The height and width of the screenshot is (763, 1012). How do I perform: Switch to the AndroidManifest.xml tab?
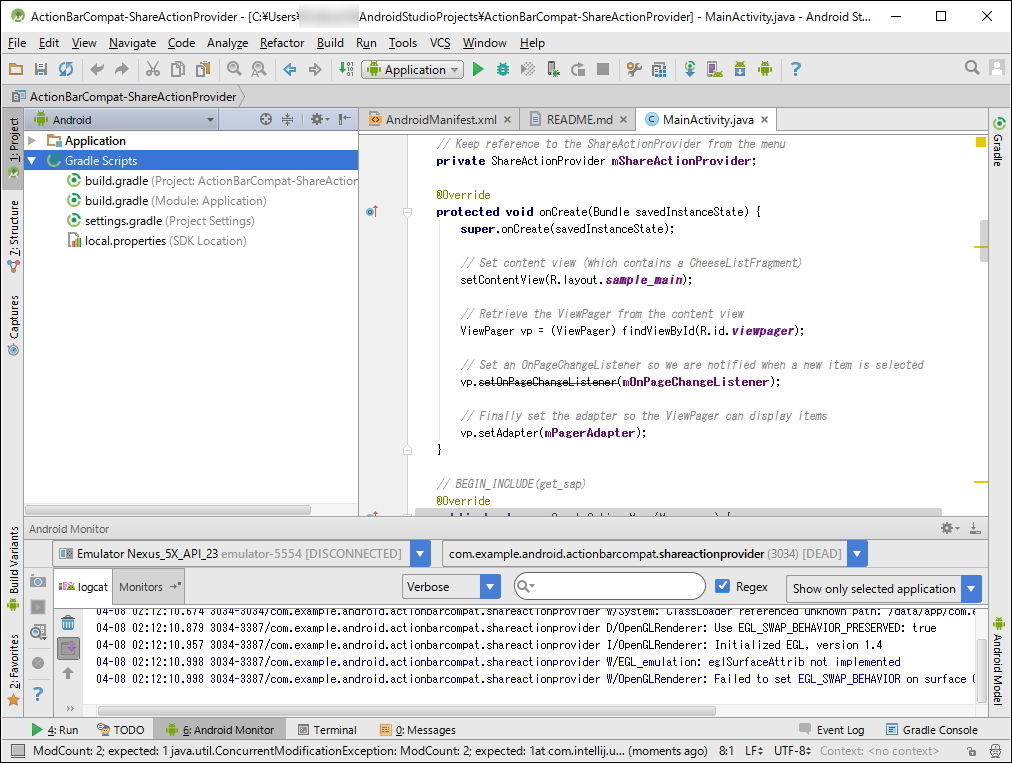tap(440, 120)
